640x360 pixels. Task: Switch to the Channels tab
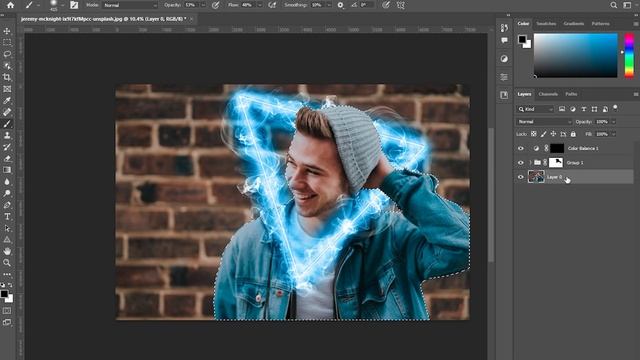pyautogui.click(x=548, y=94)
